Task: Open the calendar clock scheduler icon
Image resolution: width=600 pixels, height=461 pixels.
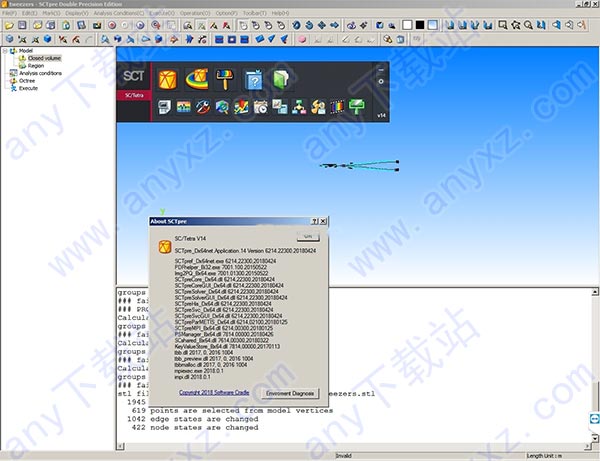Action: [261, 107]
